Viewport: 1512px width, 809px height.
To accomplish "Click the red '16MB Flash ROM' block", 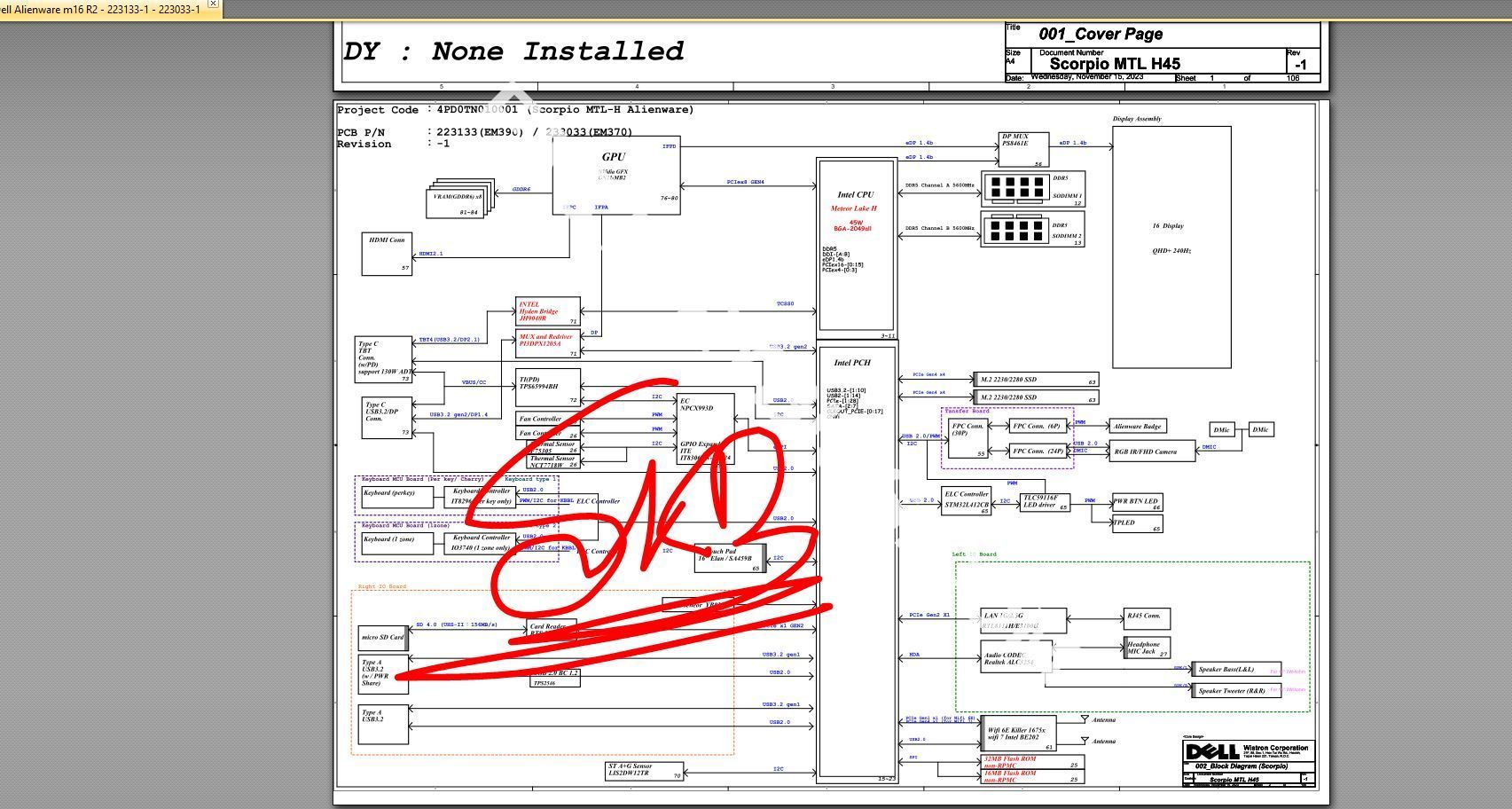I will click(1032, 776).
